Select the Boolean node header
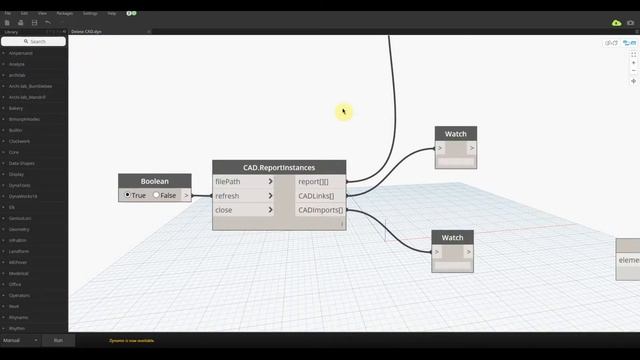Screen dimensions: 640x360 [155, 181]
